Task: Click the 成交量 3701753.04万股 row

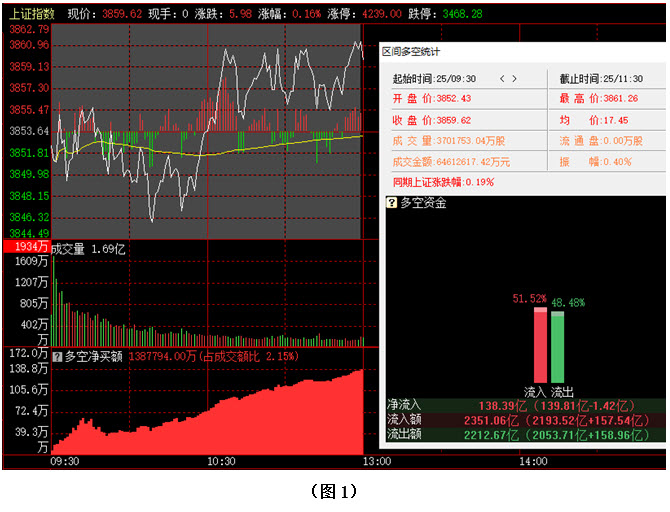Action: click(x=449, y=141)
